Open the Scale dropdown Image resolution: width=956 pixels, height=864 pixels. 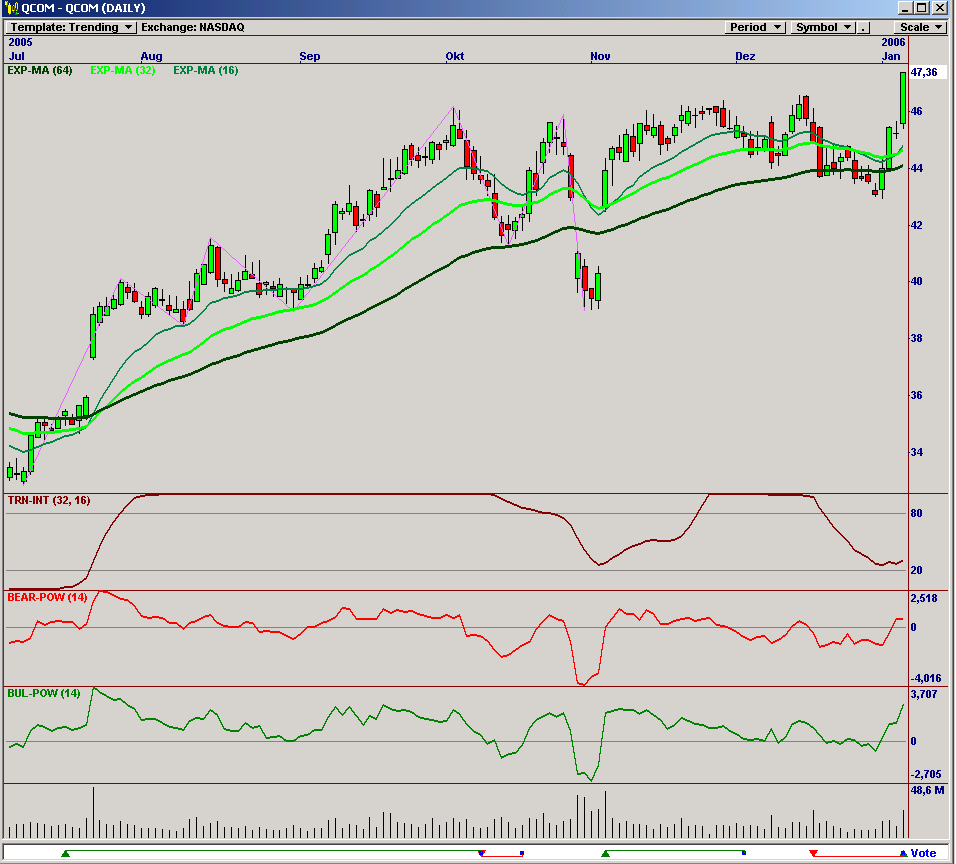tap(919, 27)
